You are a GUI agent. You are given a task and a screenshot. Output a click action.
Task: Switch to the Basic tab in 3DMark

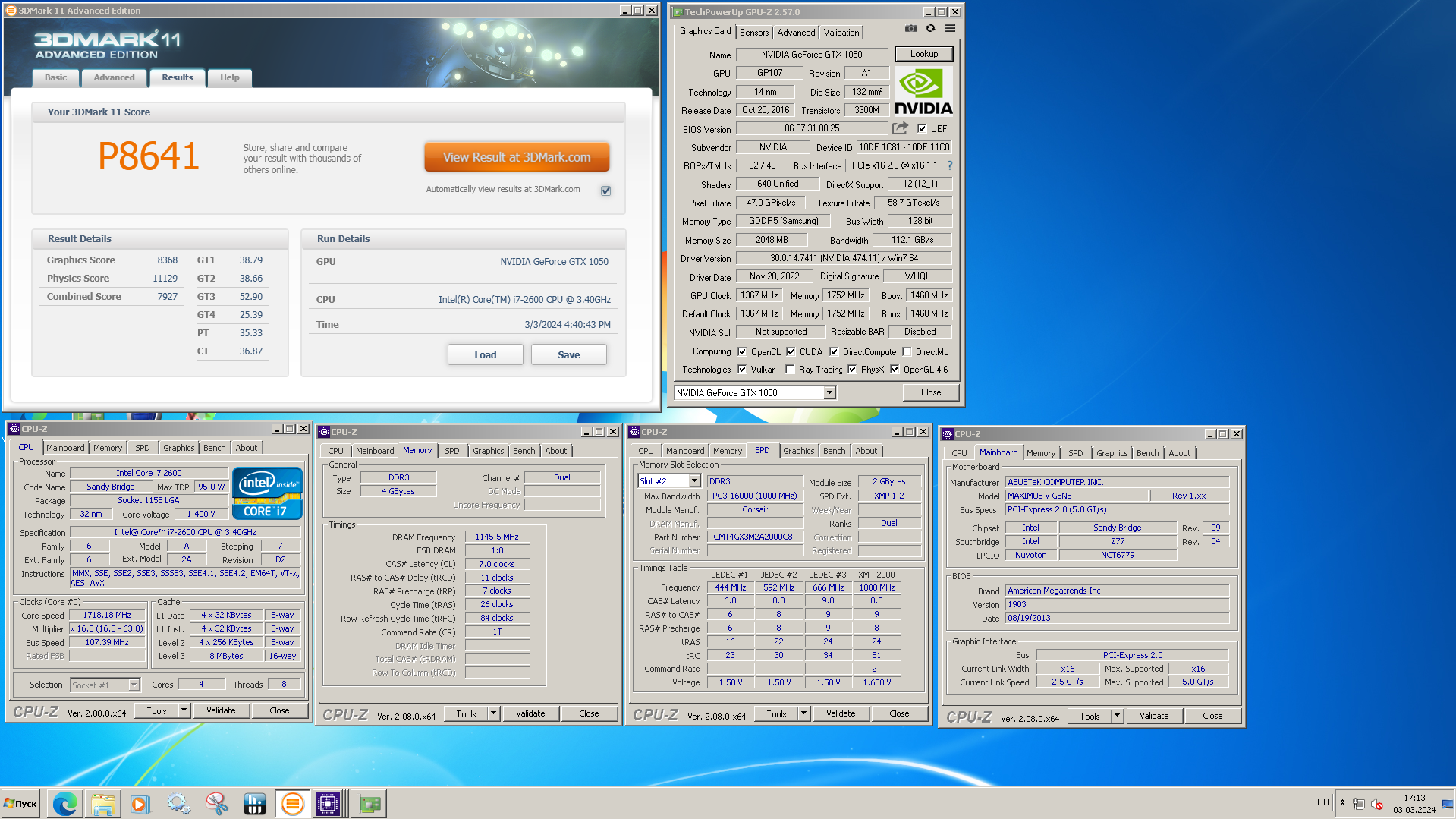pyautogui.click(x=55, y=77)
